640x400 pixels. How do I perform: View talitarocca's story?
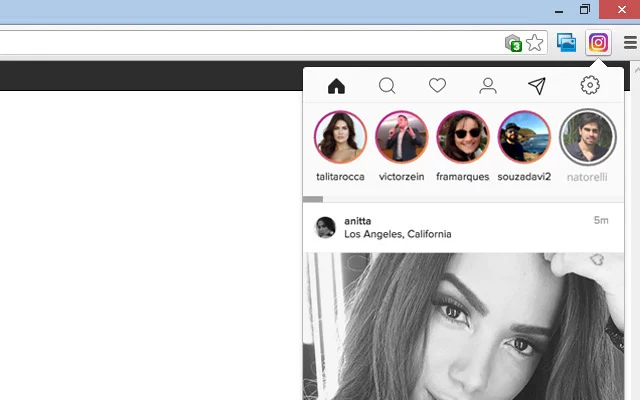click(x=340, y=137)
